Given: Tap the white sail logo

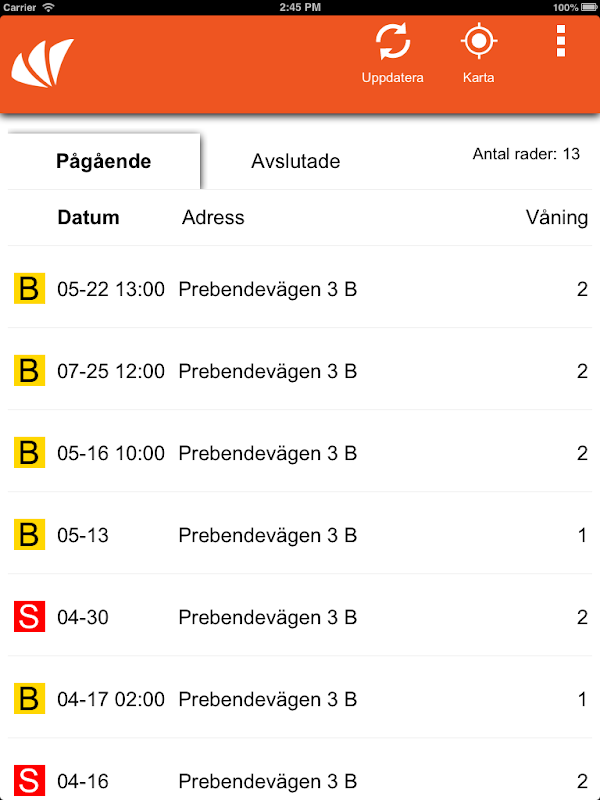Looking at the screenshot, I should pyautogui.click(x=42, y=62).
